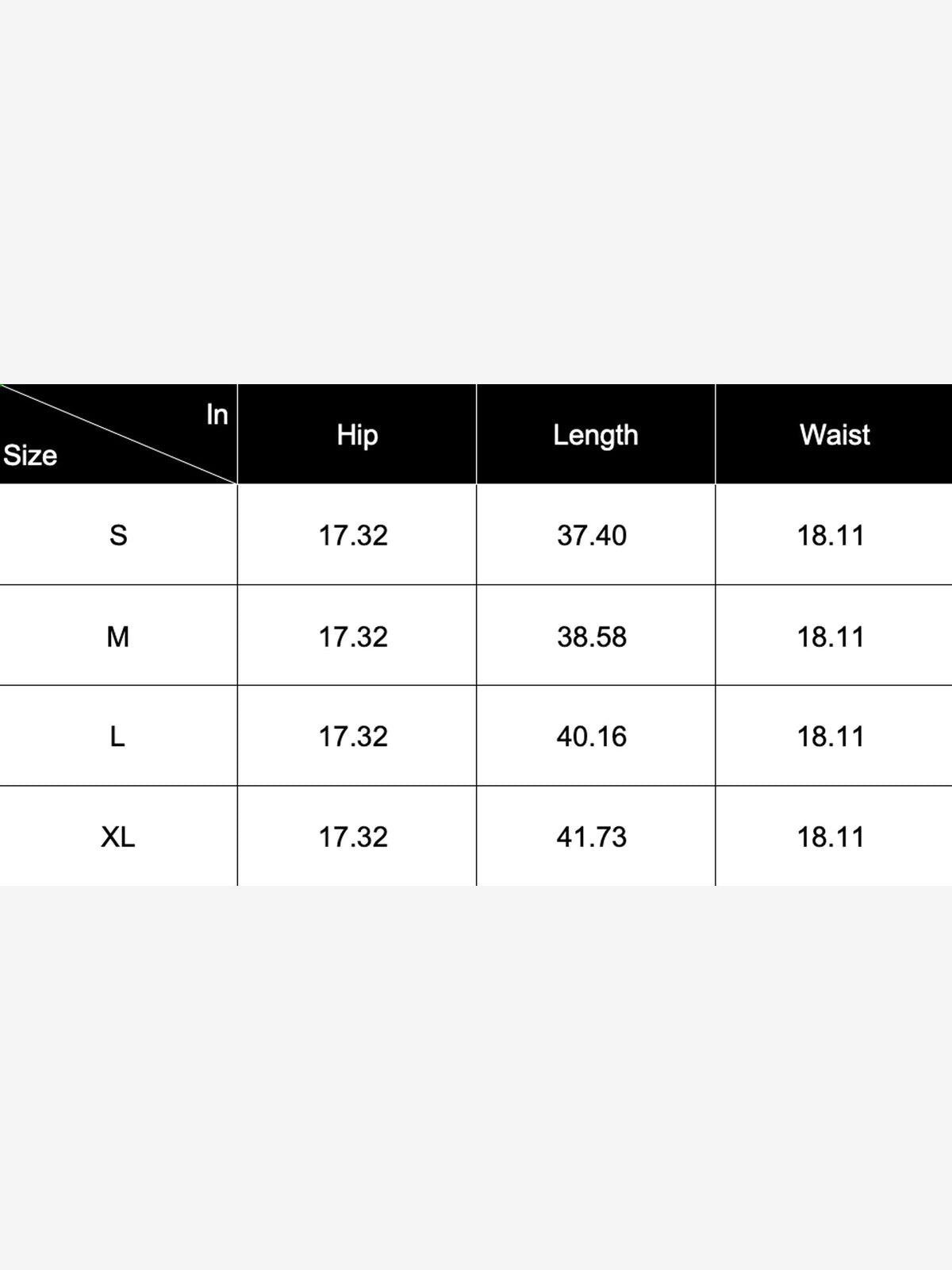Click the waist value 18.11 in XL row
Viewport: 952px width, 1270px height.
(831, 837)
